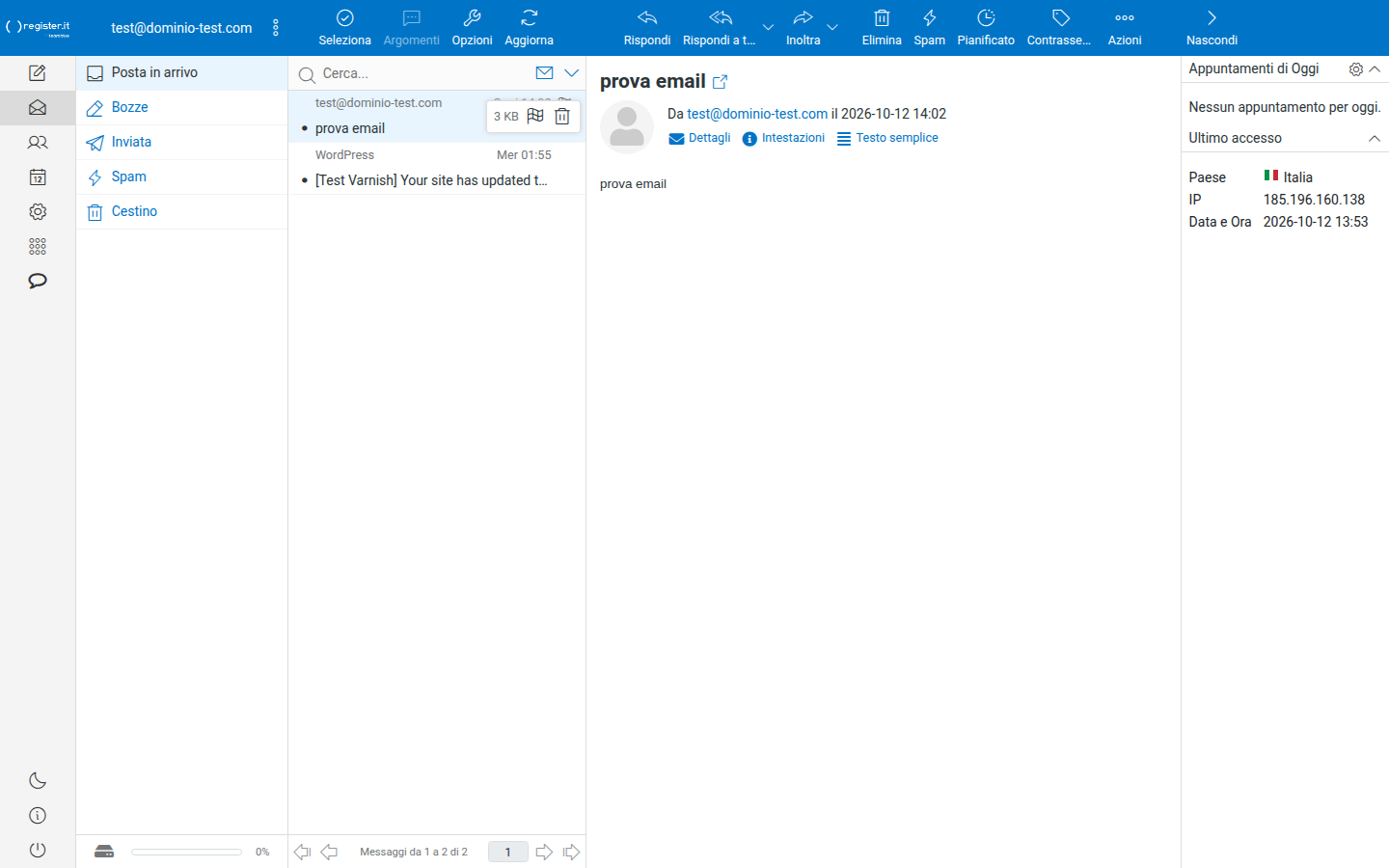This screenshot has width=1389, height=868.
Task: Refresh the mailbox with Aggiorna
Action: click(x=529, y=28)
